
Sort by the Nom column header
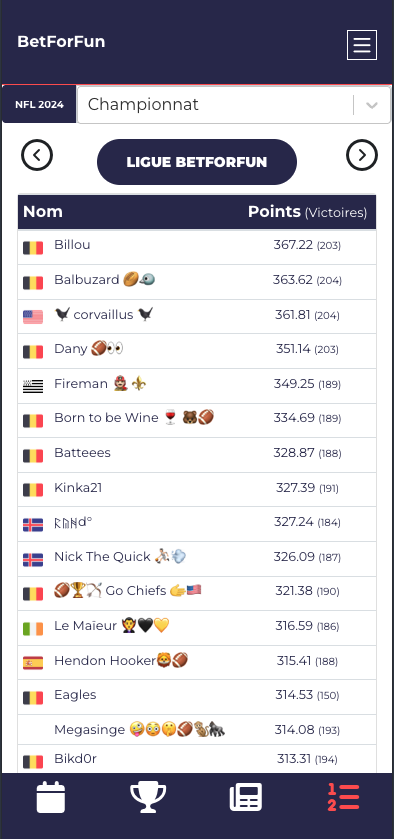tap(43, 212)
